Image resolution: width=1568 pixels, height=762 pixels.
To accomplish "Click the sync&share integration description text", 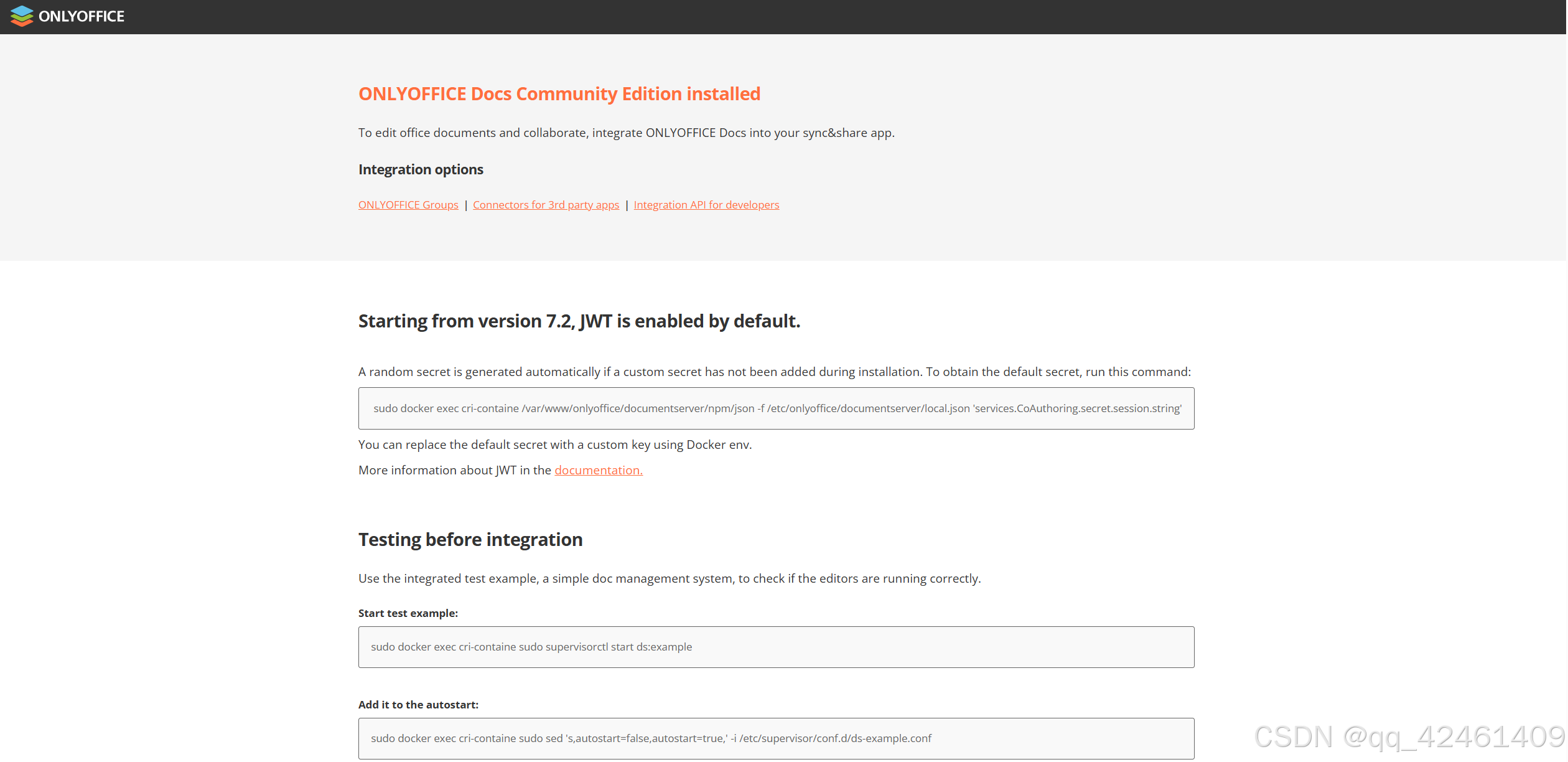I will tap(626, 133).
